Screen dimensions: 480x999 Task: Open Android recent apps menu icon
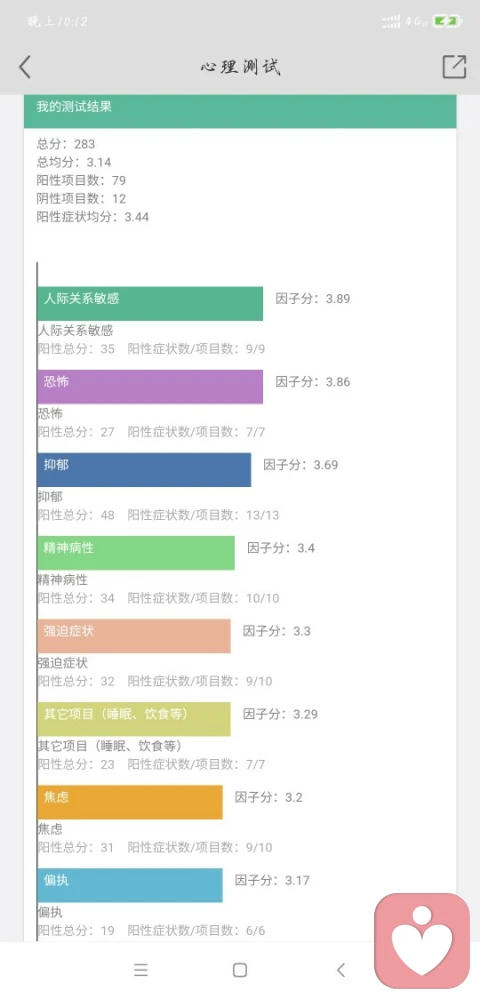(141, 970)
